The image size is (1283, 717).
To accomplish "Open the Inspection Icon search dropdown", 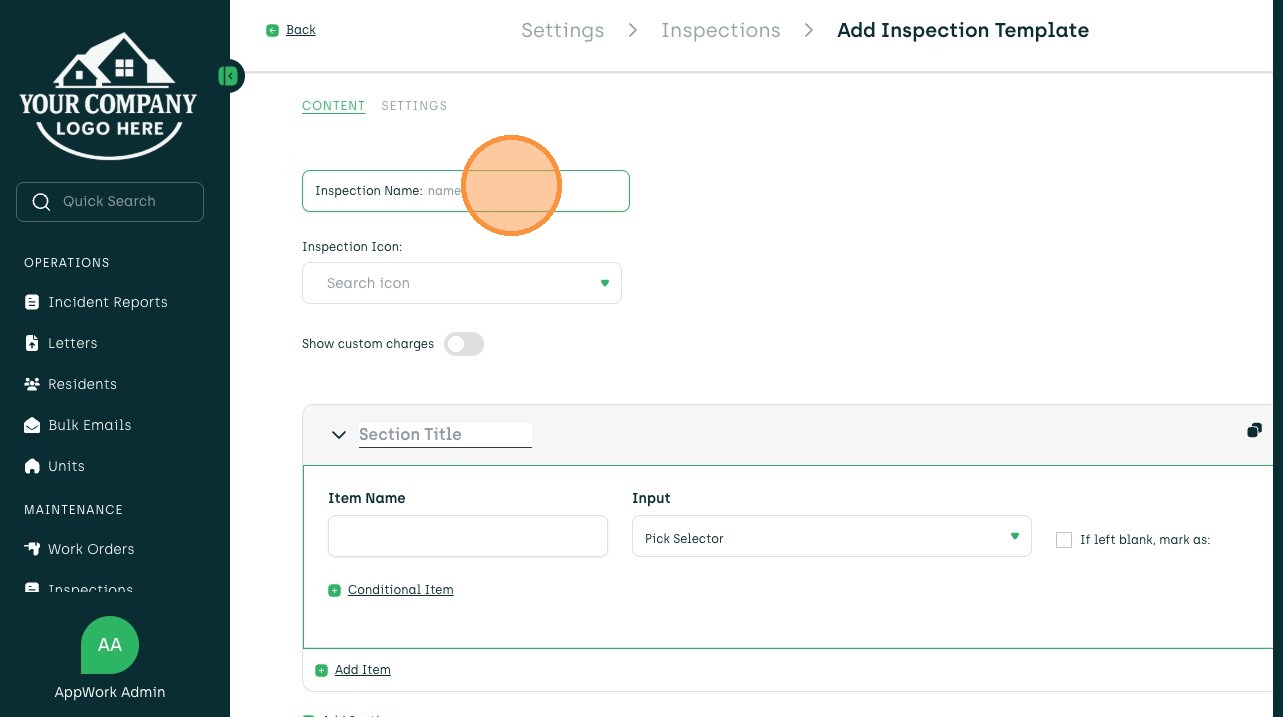I will (x=462, y=283).
